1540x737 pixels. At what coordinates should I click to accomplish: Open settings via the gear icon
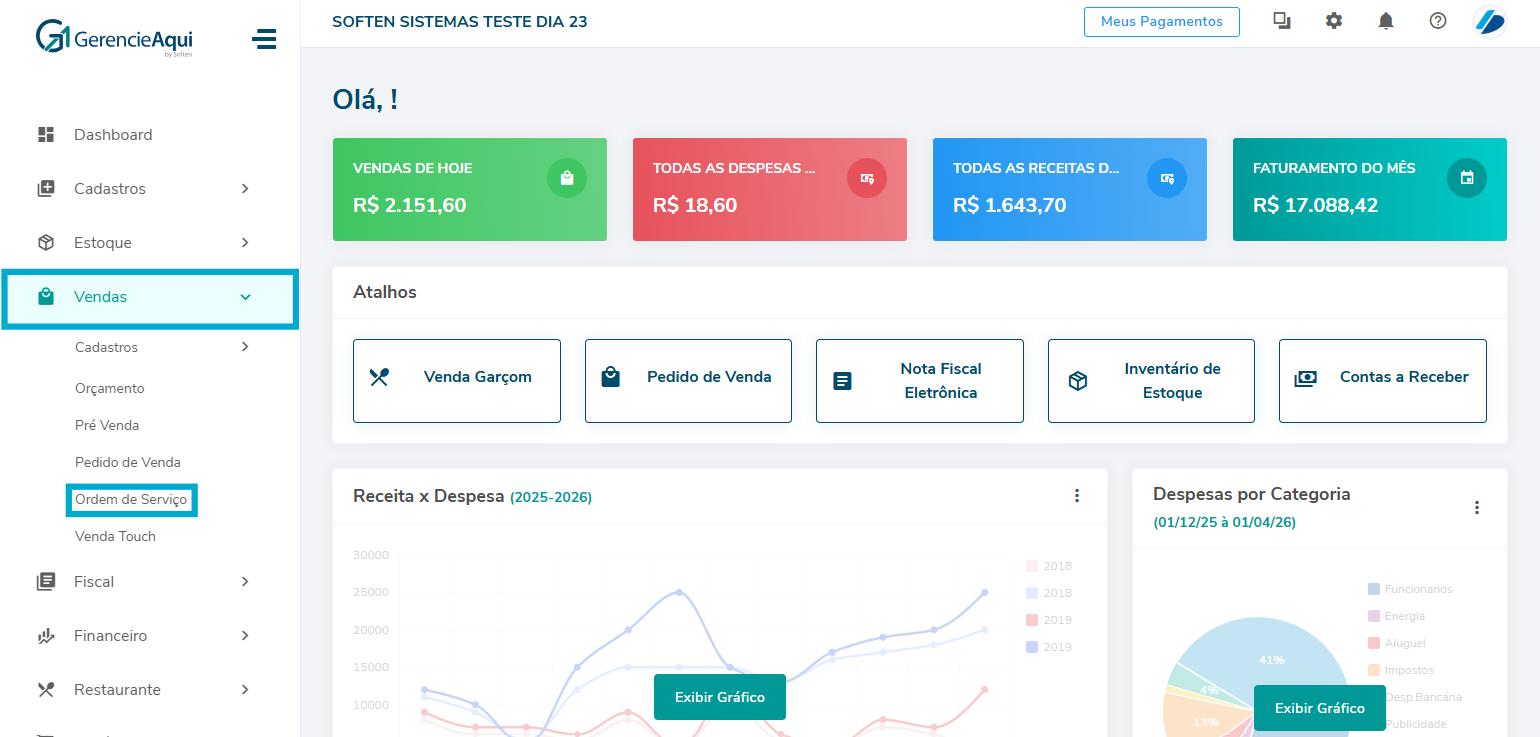(1333, 21)
